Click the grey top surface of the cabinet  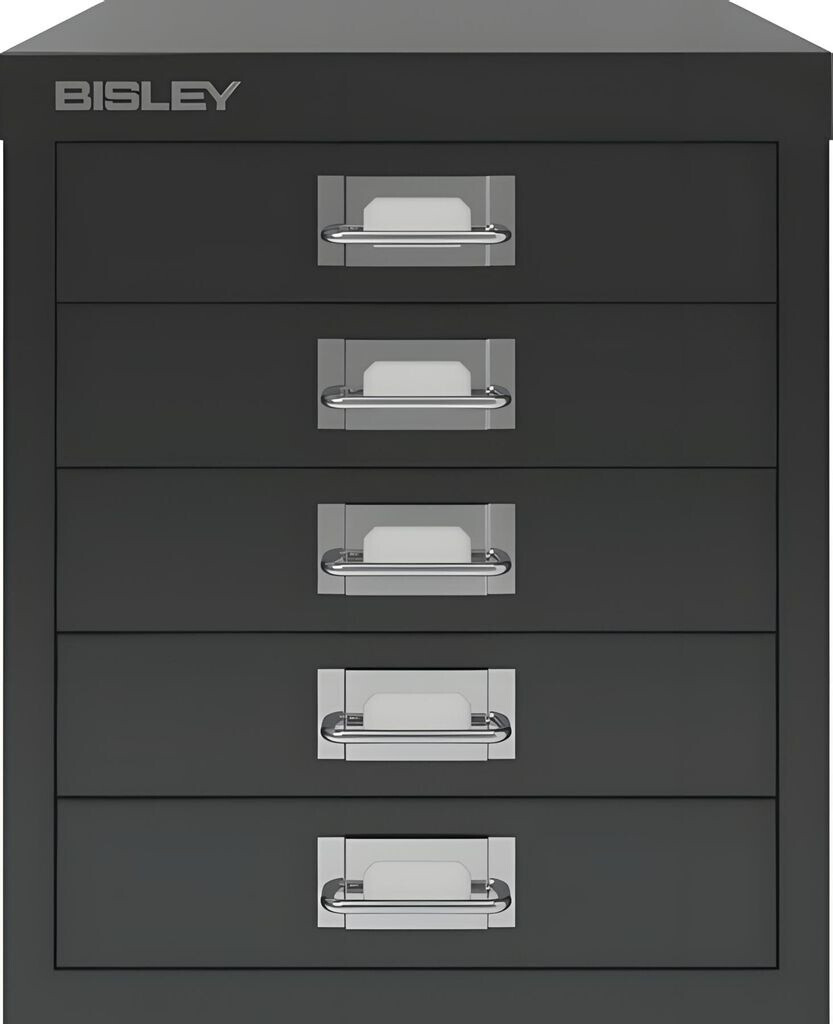416,27
